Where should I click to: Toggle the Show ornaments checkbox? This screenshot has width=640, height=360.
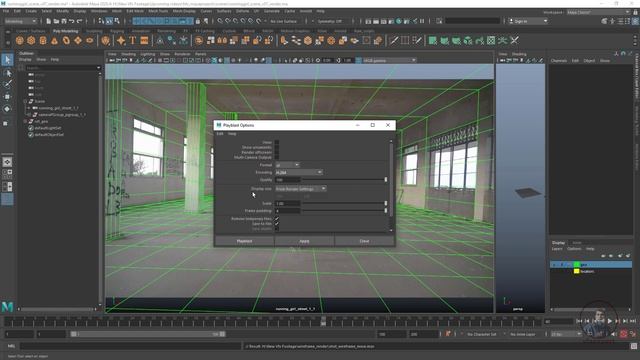pyautogui.click(x=277, y=147)
